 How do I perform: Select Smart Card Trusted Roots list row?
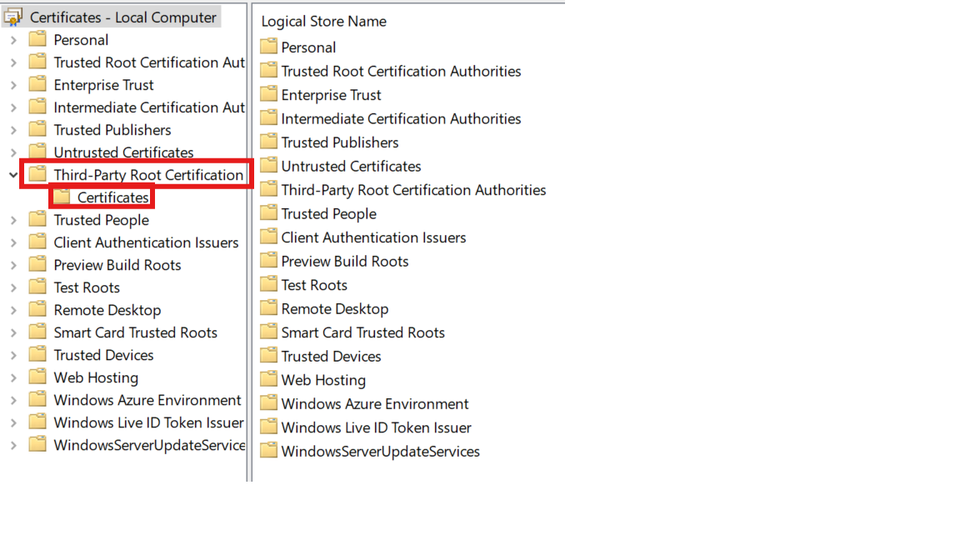coord(362,332)
